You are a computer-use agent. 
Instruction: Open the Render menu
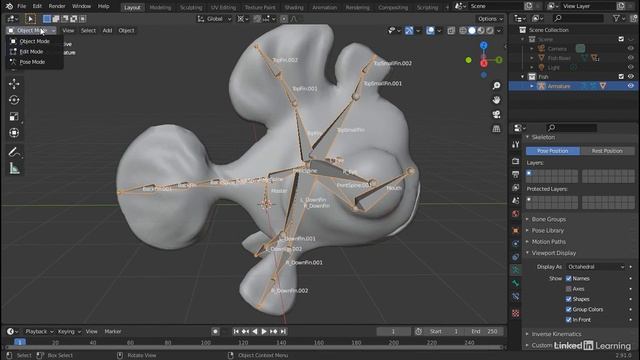point(57,6)
